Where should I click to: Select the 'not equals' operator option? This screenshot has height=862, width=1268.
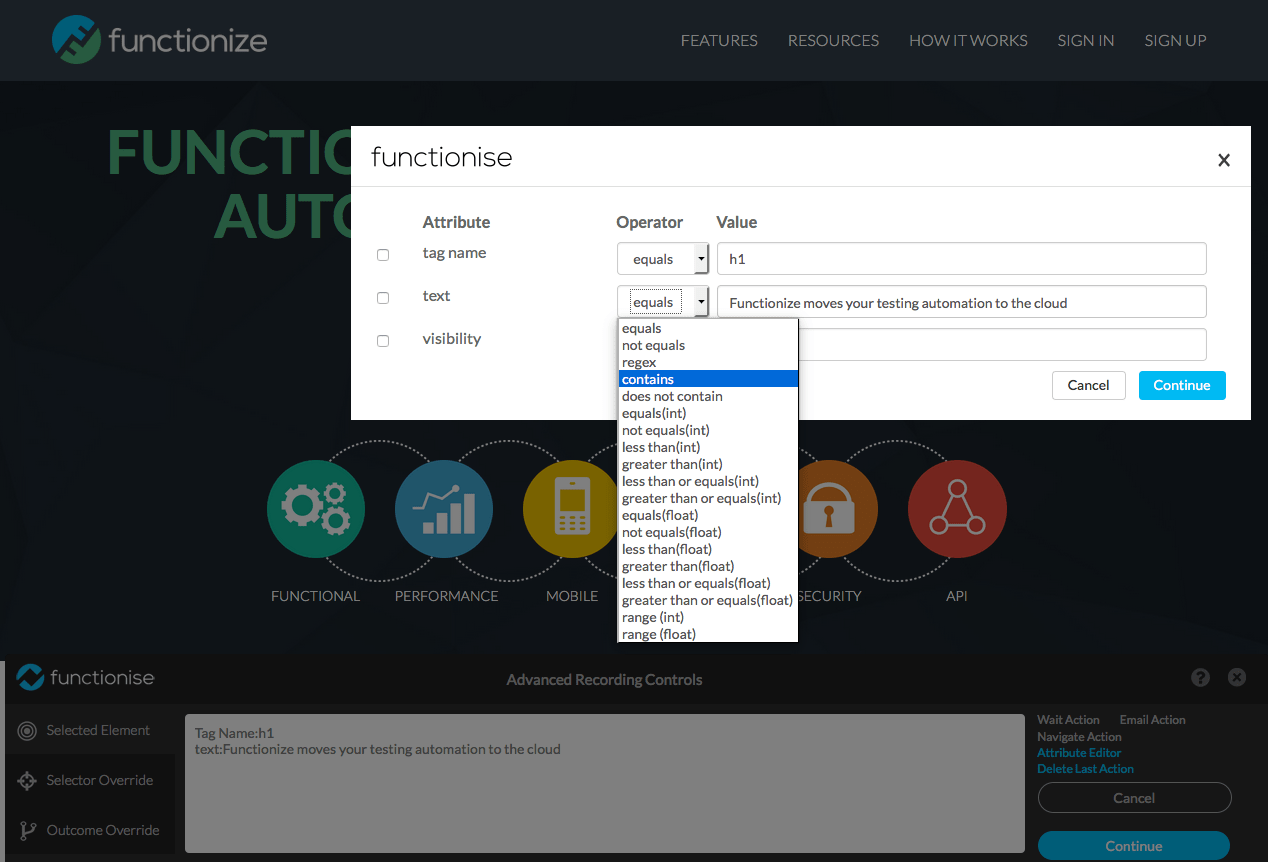[708, 345]
